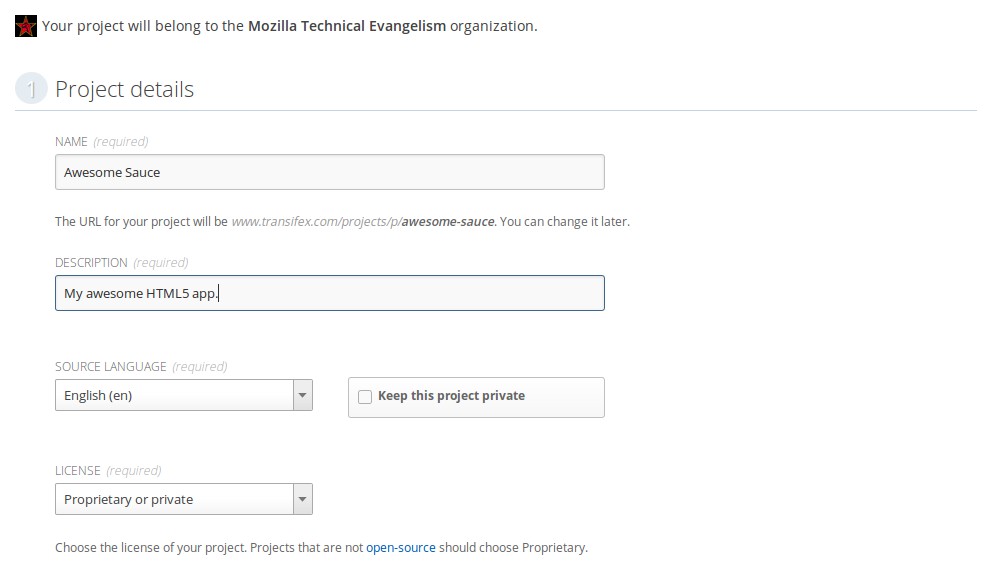Select the English (en) language combo box

183,395
